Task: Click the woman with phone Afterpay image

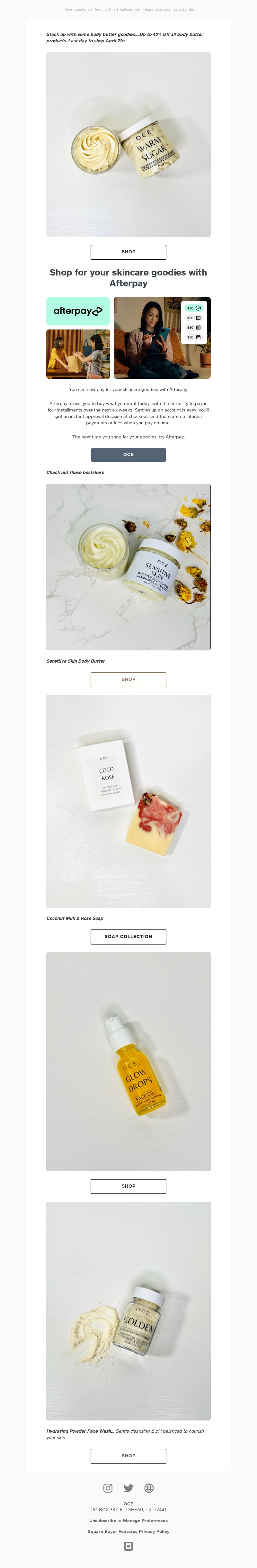Action: pyautogui.click(x=162, y=338)
